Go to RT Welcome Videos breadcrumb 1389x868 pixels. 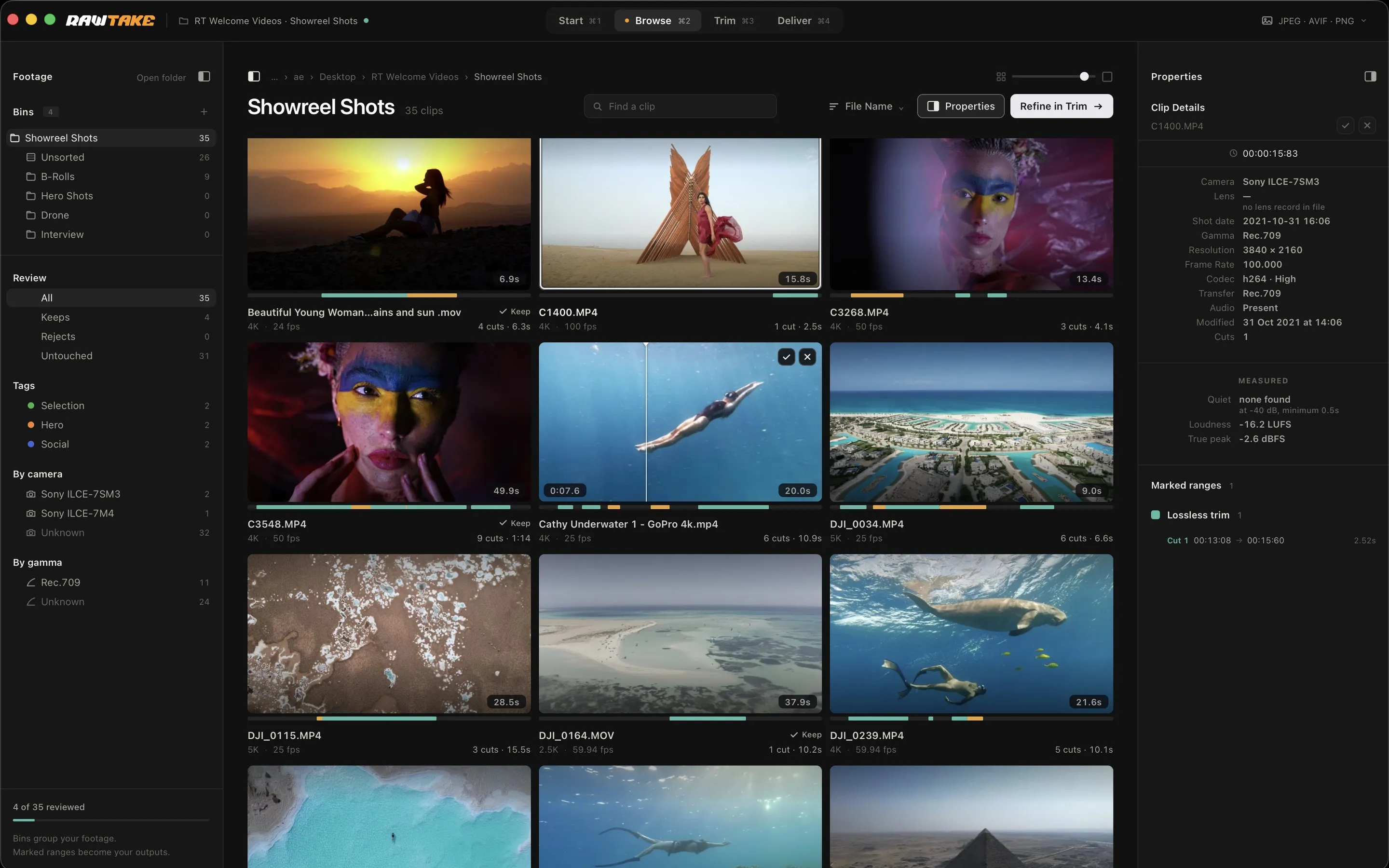click(414, 77)
